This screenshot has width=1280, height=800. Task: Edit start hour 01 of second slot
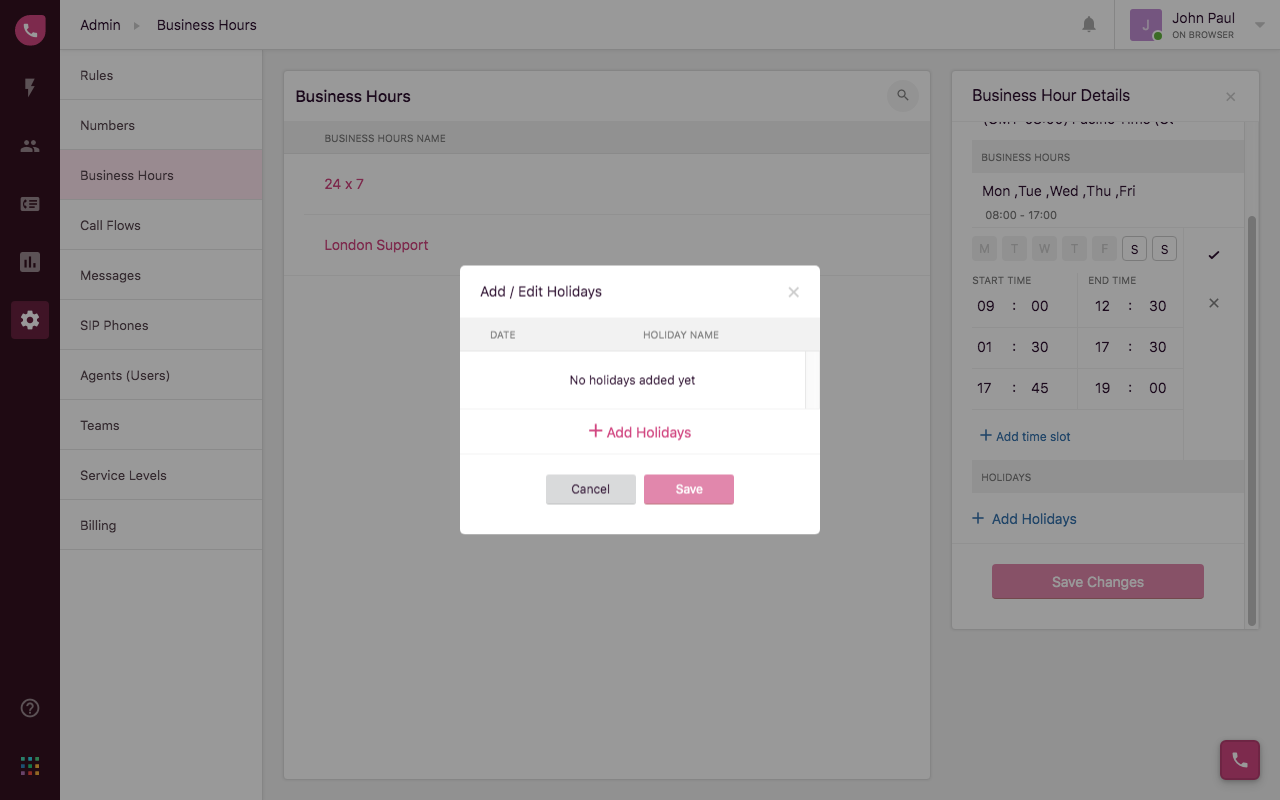point(985,347)
